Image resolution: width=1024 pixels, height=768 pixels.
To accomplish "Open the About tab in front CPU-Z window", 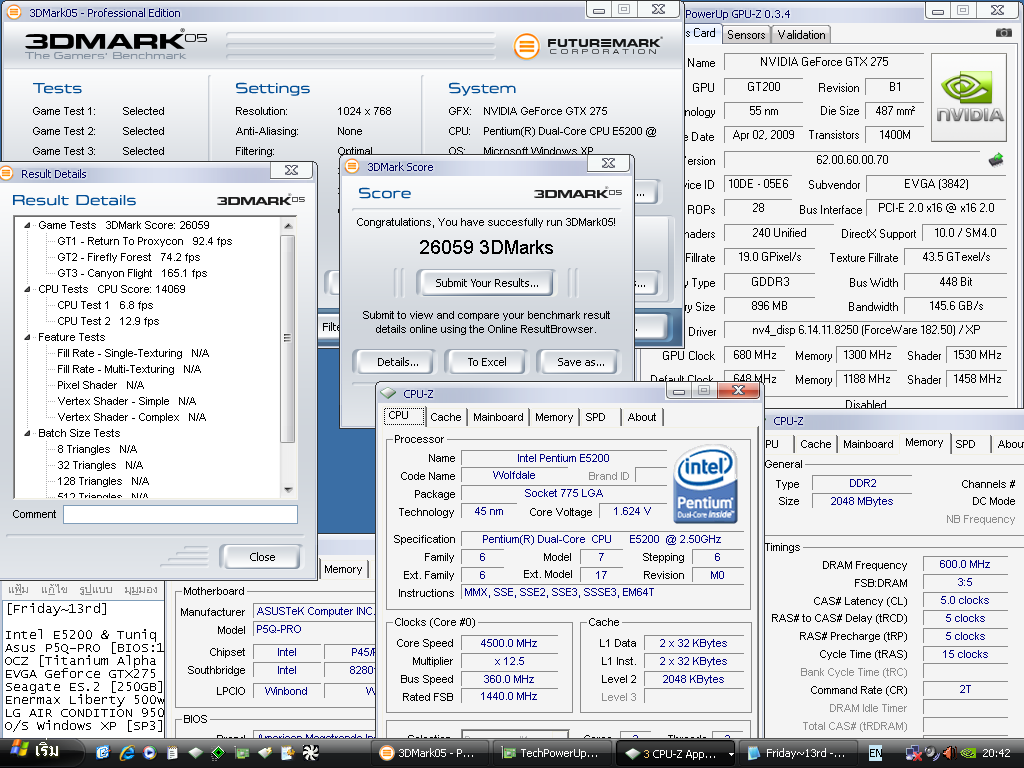I will tap(641, 417).
